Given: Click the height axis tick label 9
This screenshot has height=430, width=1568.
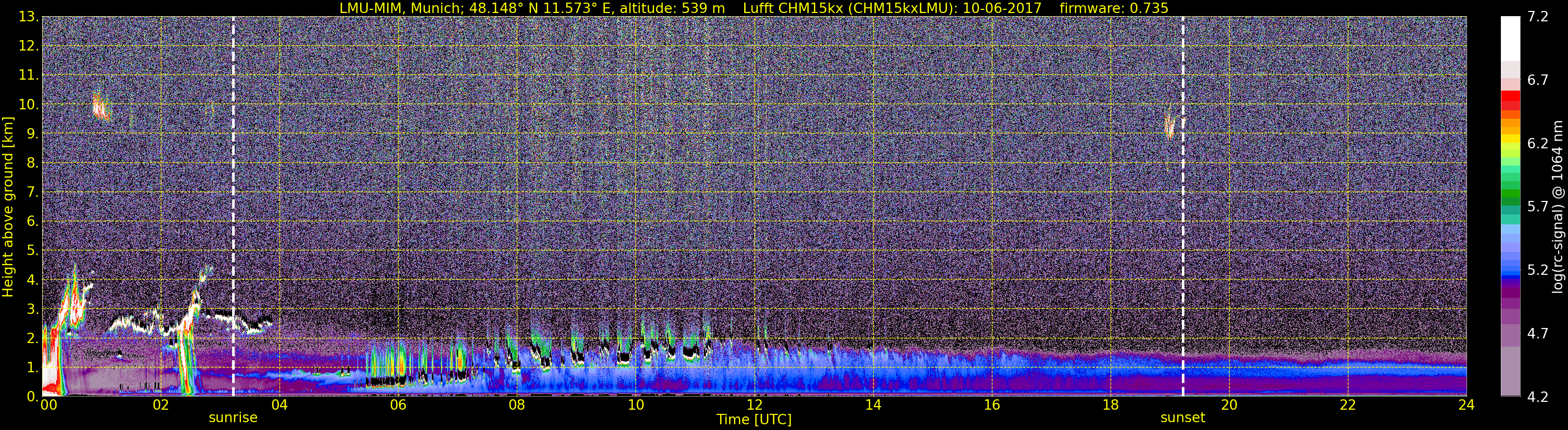Looking at the screenshot, I should [x=32, y=134].
